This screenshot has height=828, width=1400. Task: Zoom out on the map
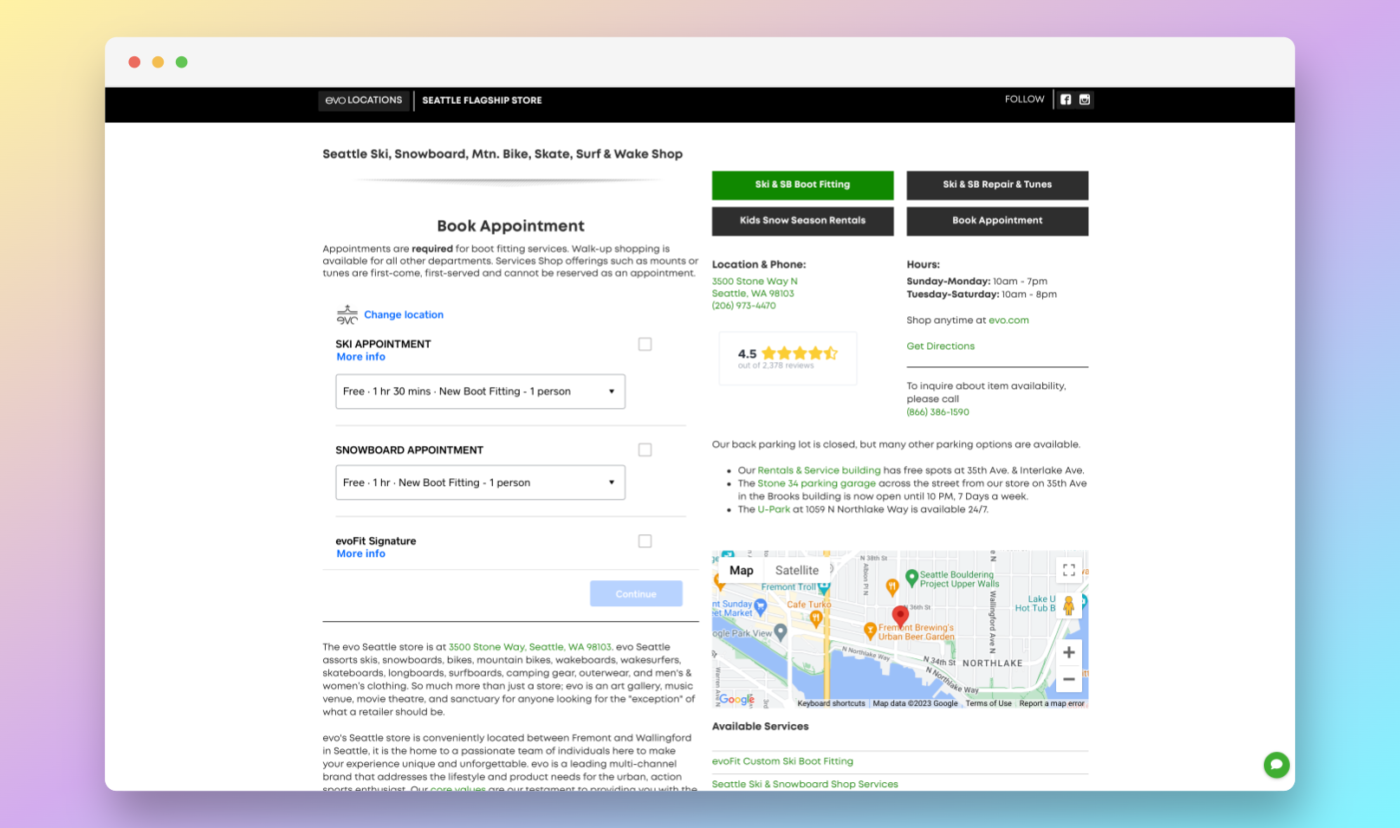(1069, 679)
